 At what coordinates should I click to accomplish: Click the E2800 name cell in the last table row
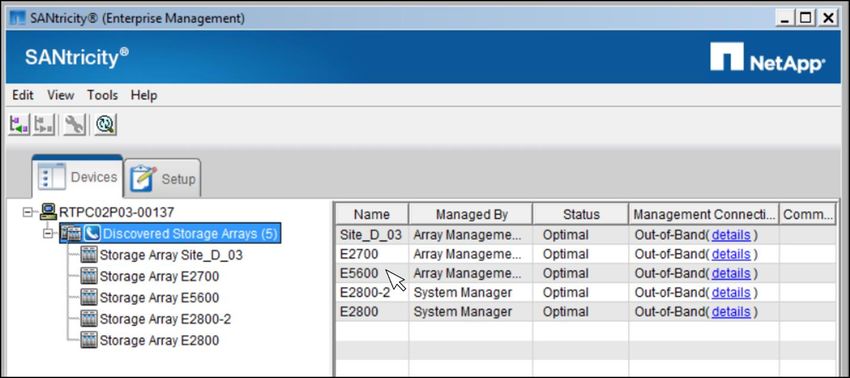click(372, 312)
